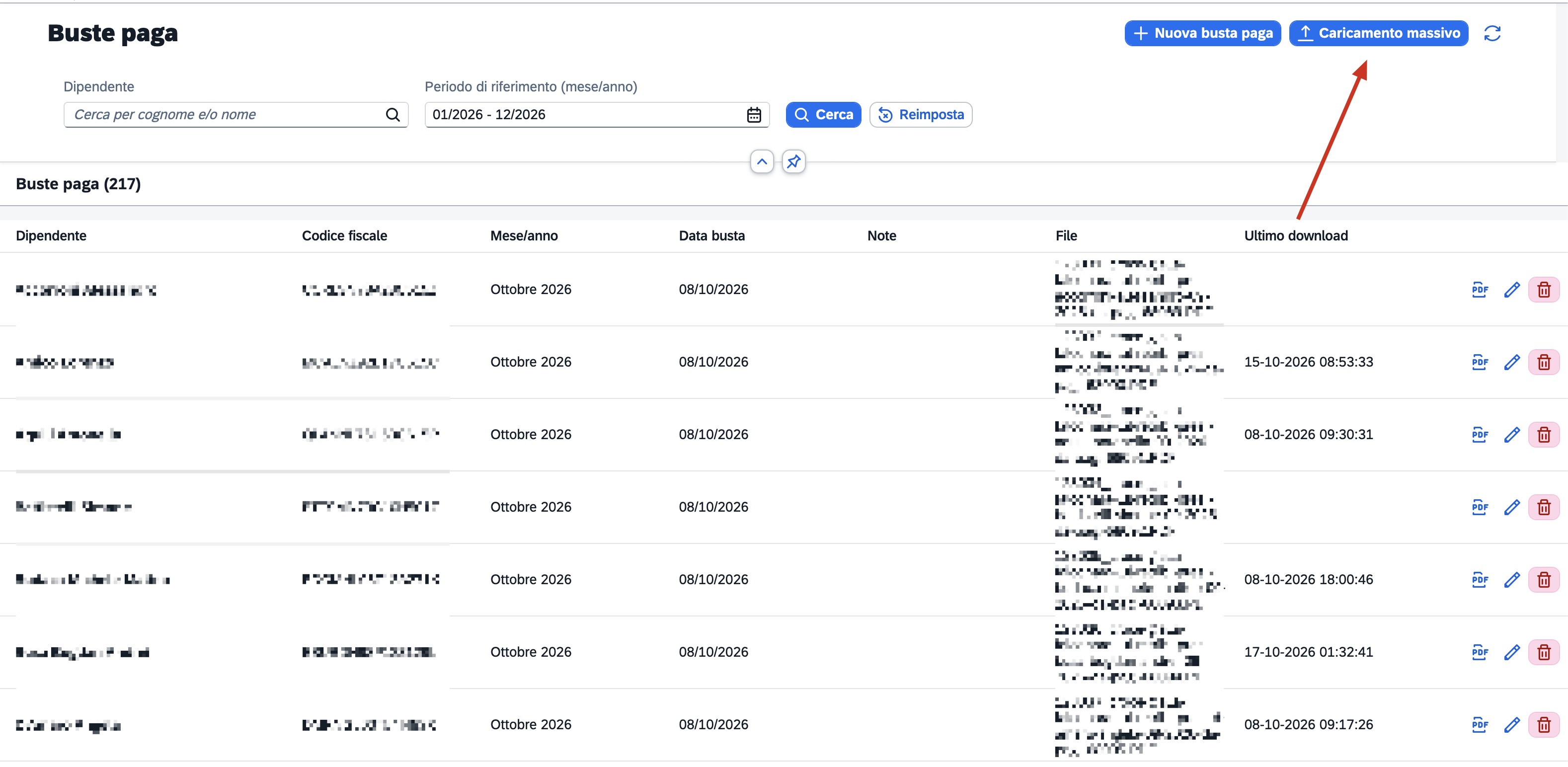Viewport: 1568px width, 767px height.
Task: Sort by Mese/anno column header
Action: [x=524, y=235]
